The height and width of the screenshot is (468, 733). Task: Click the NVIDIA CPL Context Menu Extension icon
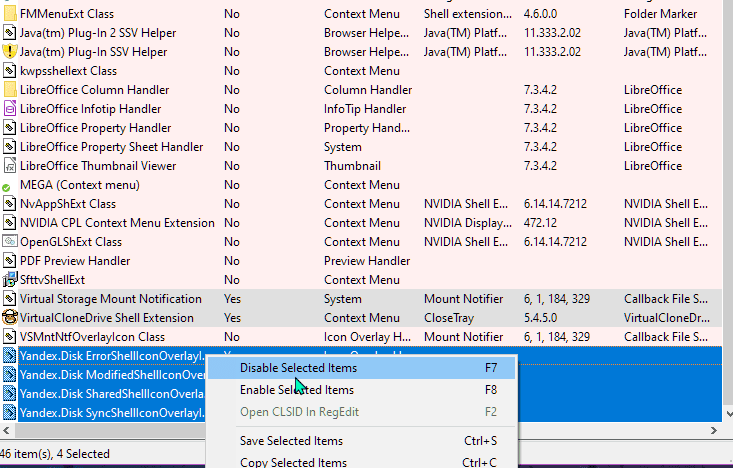pyautogui.click(x=9, y=223)
